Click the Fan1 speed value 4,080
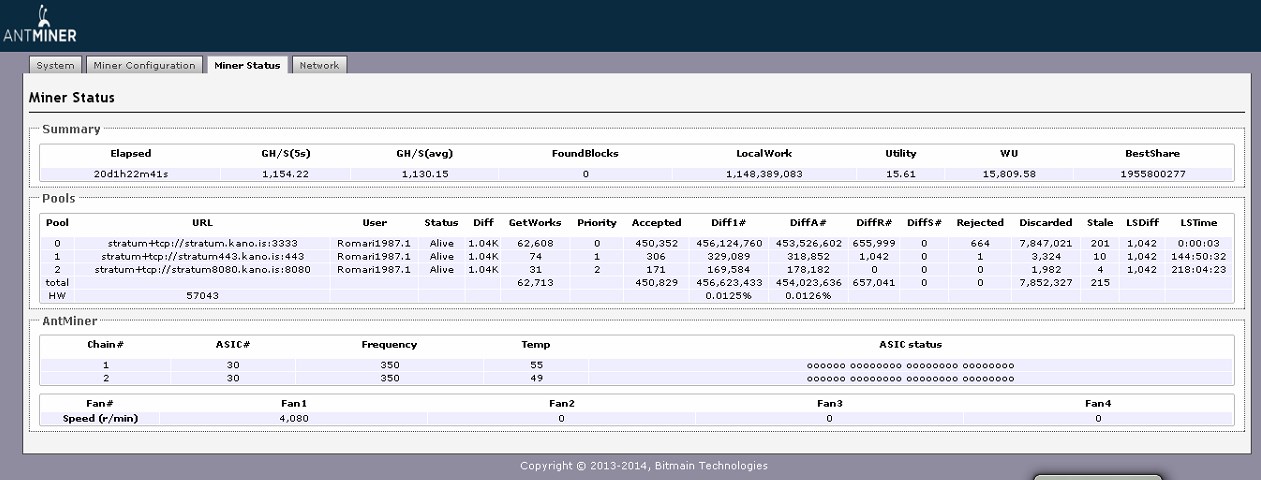This screenshot has height=480, width=1261. click(x=294, y=418)
